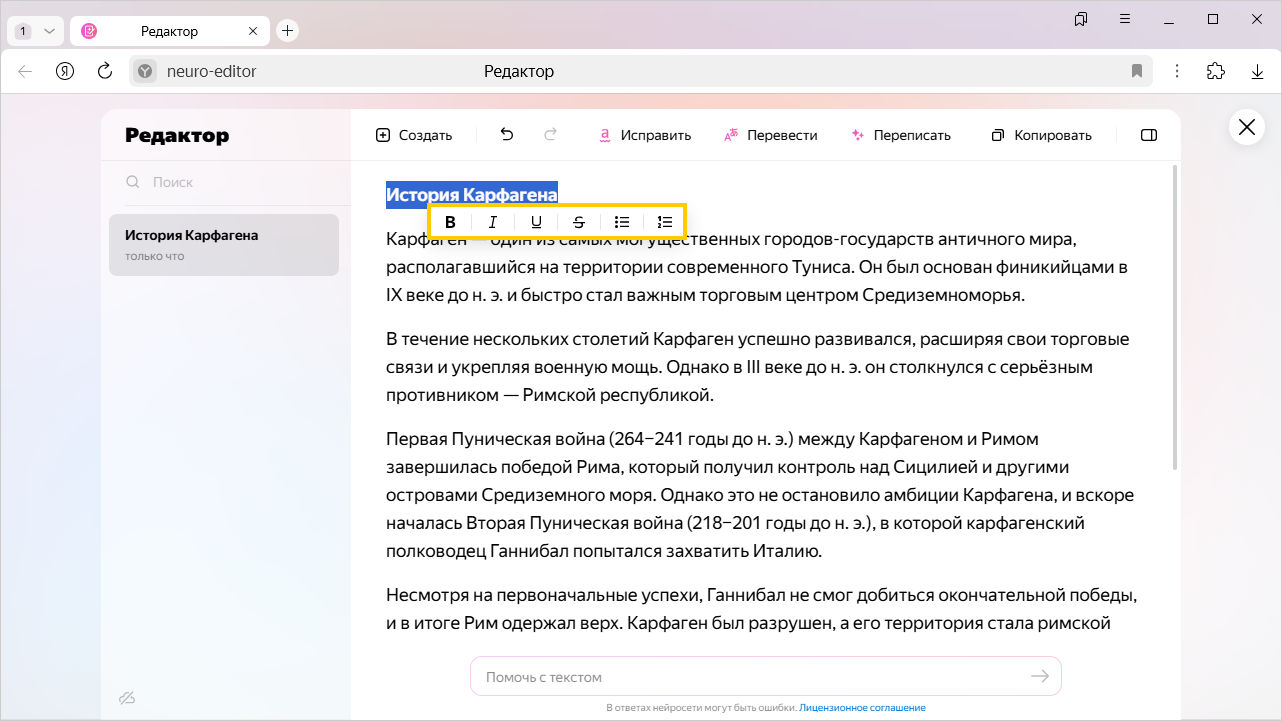This screenshot has height=721, width=1282.
Task: Convert selection to numbered list
Action: tap(665, 222)
